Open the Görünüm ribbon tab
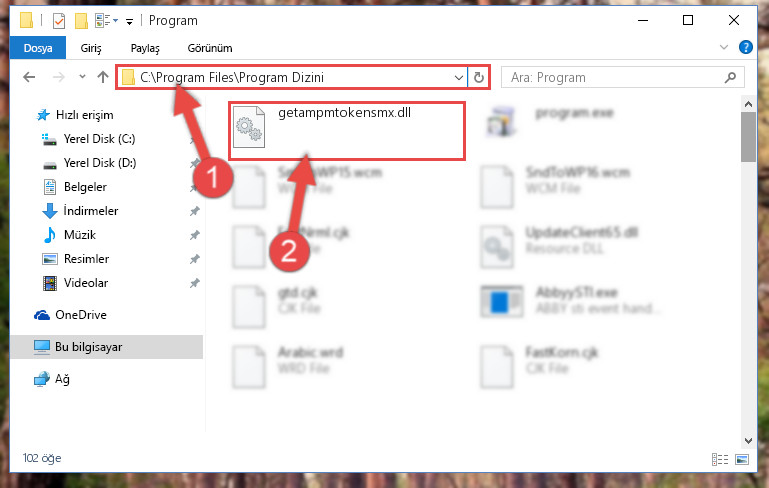Viewport: 769px width, 488px height. point(210,48)
